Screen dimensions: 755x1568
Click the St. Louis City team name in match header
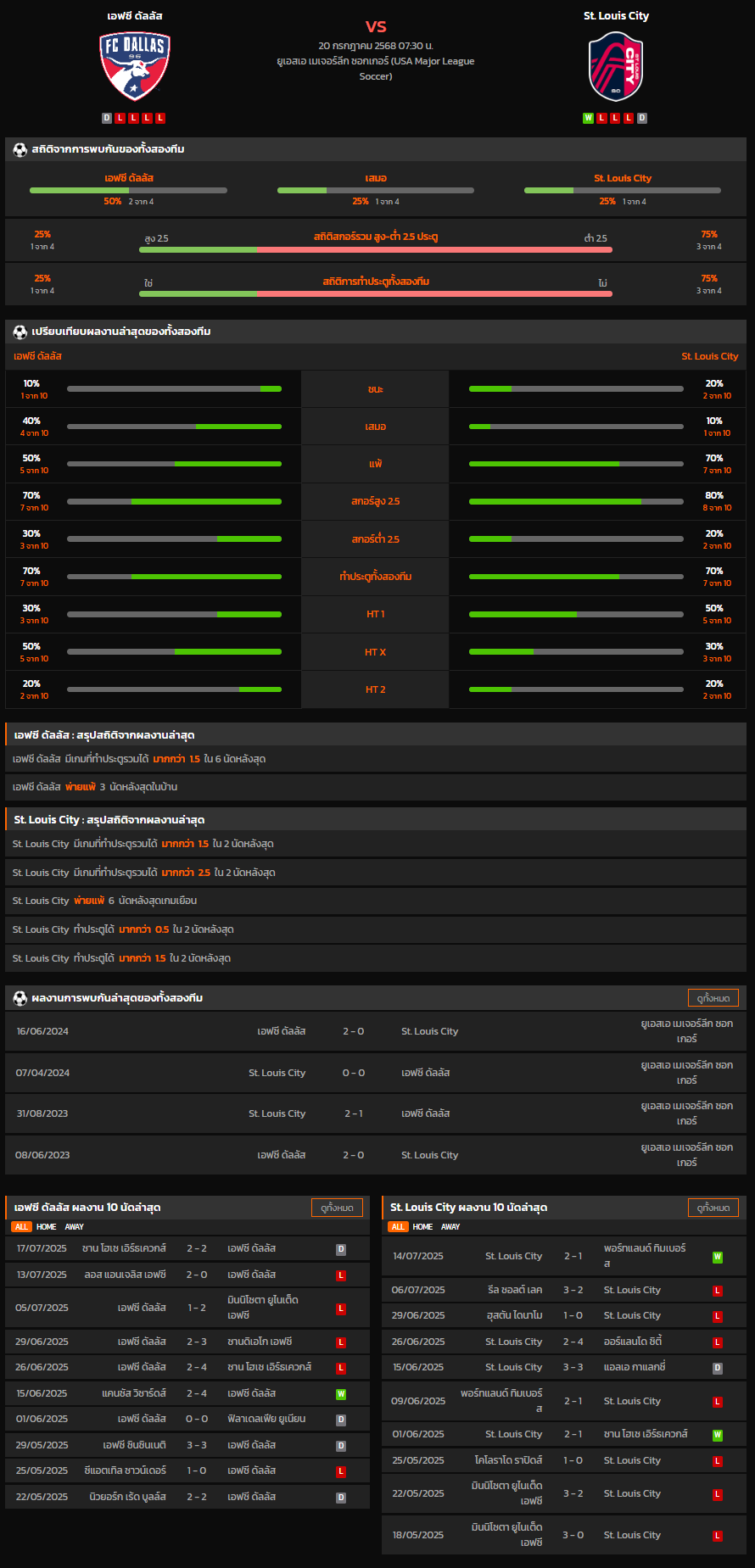(x=616, y=15)
